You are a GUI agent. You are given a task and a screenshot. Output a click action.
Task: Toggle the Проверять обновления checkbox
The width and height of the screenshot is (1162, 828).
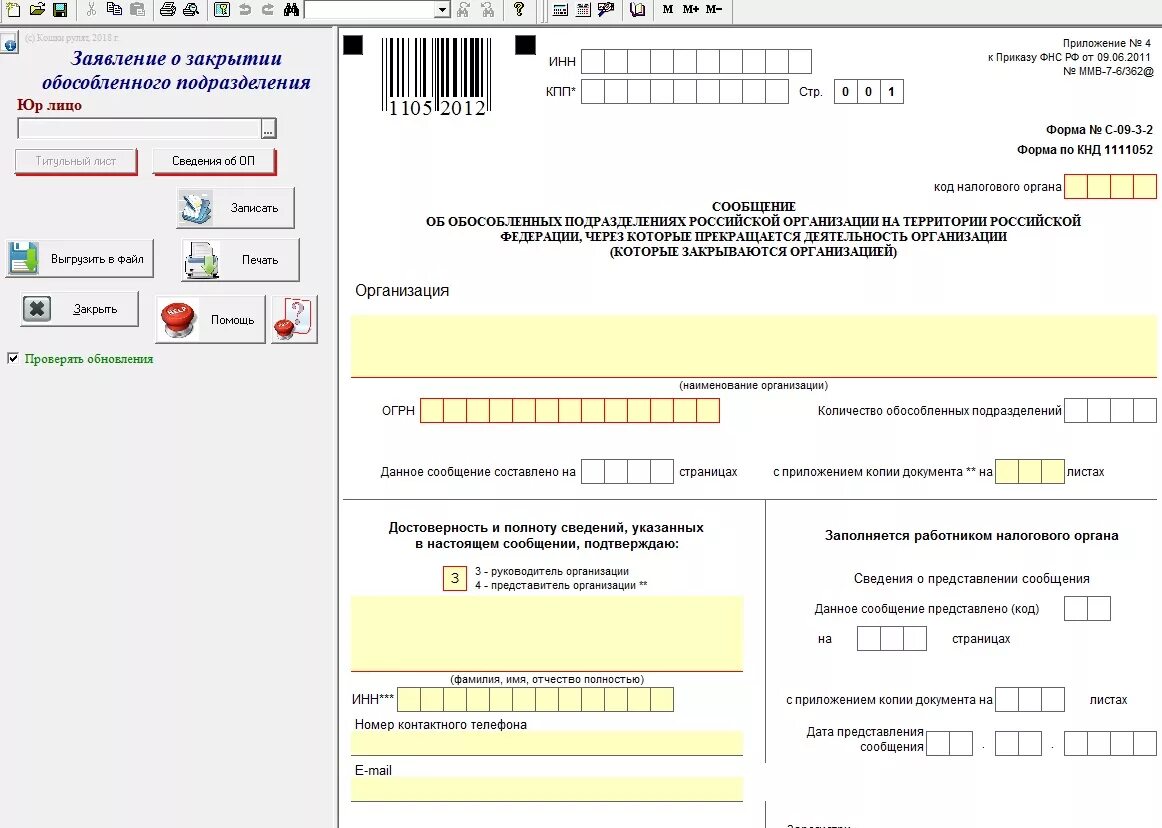(13, 359)
